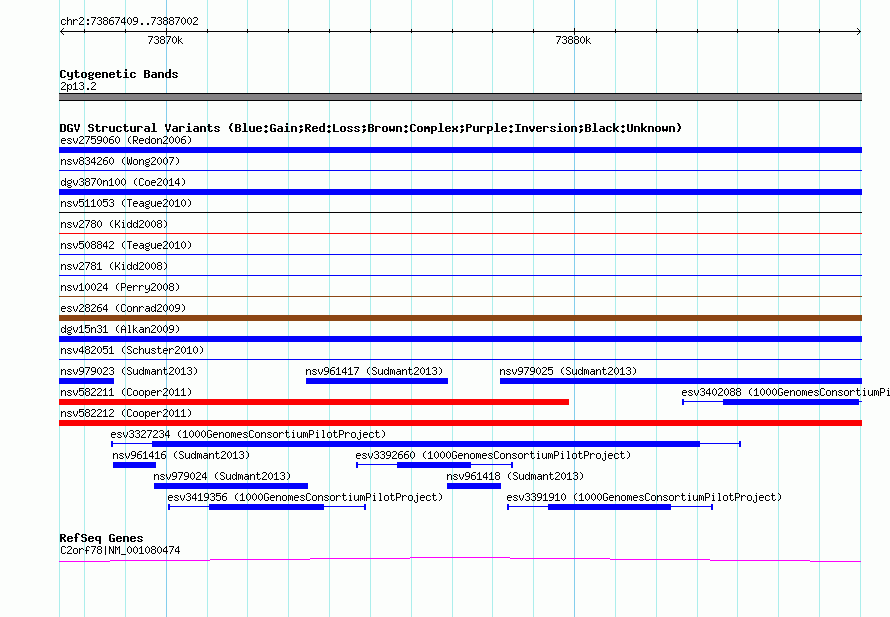Select the nsv961418 (Sudmant2013) variant
Viewport: 890px width, 617px height.
point(474,486)
